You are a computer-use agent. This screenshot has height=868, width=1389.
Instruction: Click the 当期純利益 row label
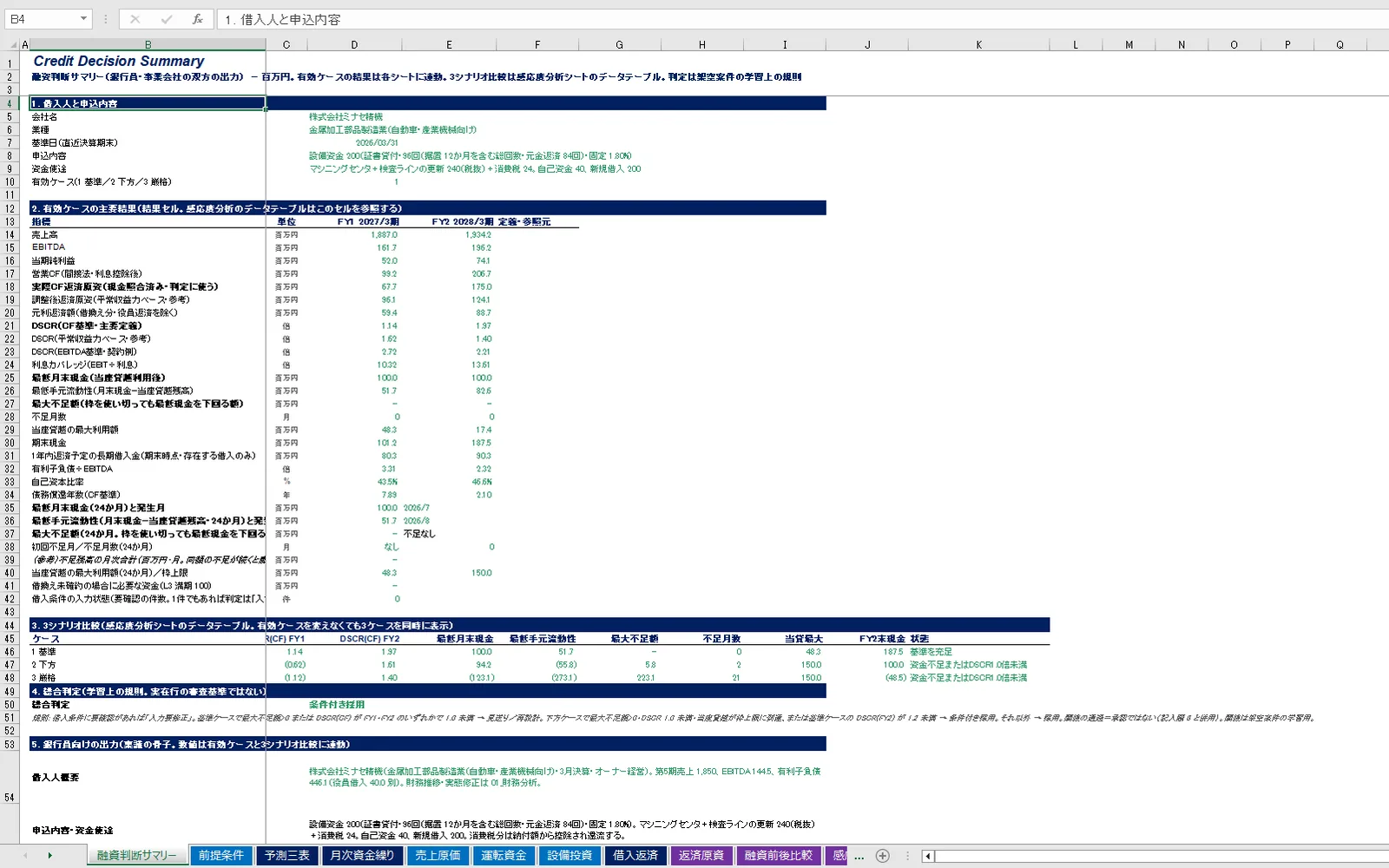coord(54,260)
